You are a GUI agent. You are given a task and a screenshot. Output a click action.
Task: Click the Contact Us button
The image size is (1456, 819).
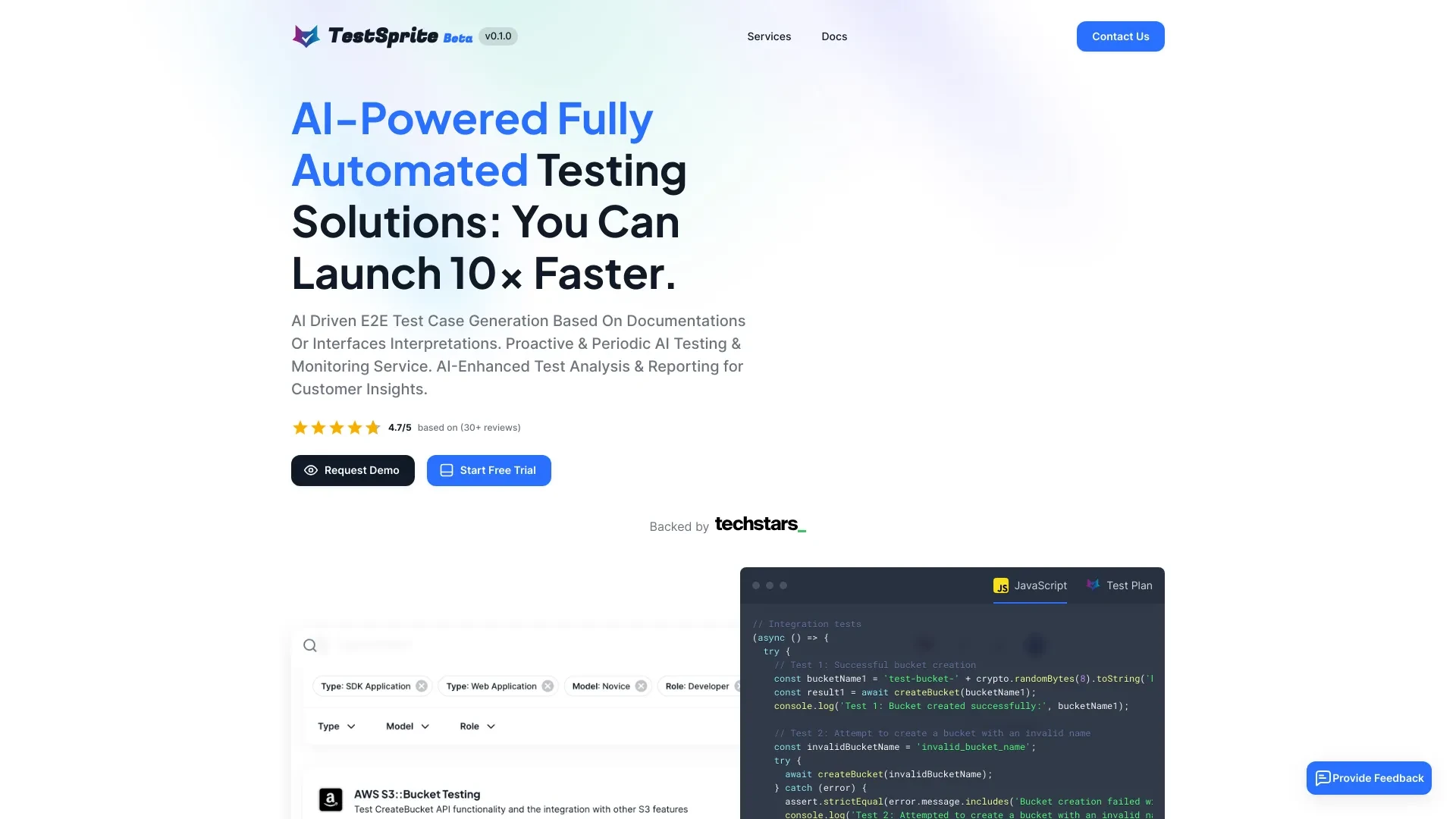pyautogui.click(x=1120, y=36)
